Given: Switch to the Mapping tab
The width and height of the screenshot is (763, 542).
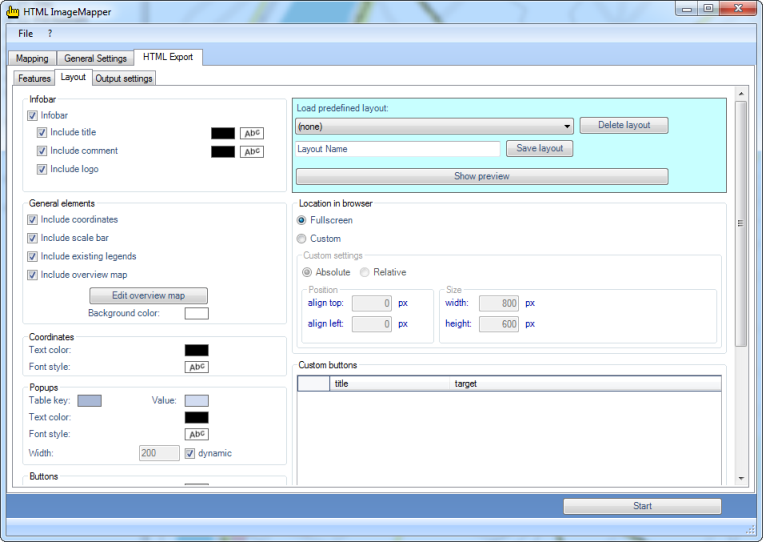Looking at the screenshot, I should pos(32,58).
